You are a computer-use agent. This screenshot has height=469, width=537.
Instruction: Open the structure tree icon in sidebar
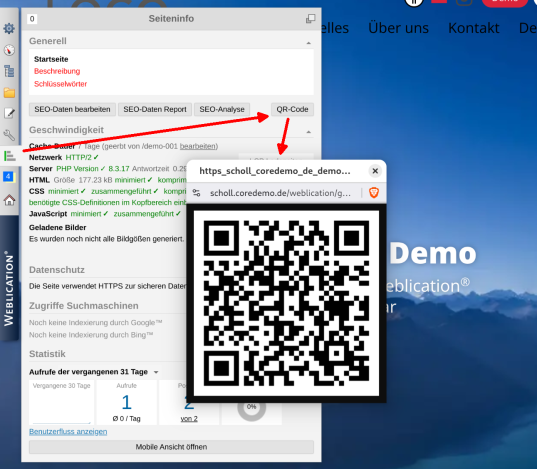[x=9, y=71]
